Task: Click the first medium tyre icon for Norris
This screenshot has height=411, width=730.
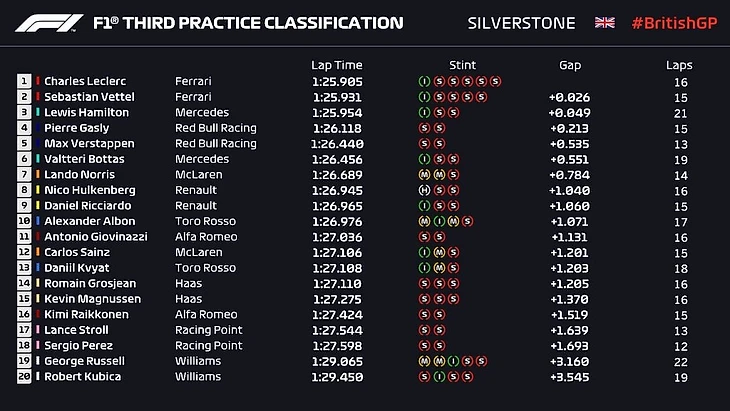Action: 425,174
